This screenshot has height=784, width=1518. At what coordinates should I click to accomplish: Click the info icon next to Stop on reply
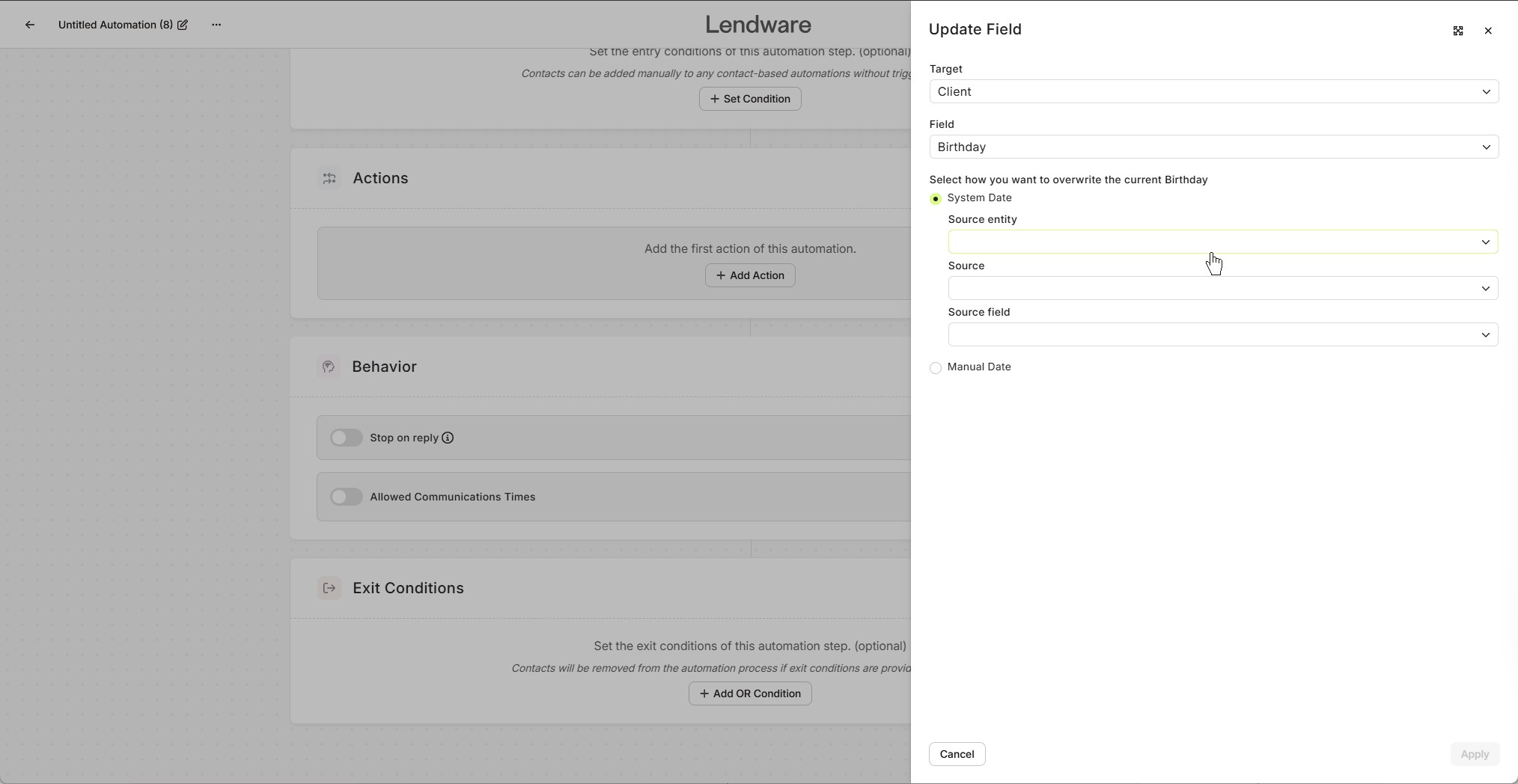447,438
